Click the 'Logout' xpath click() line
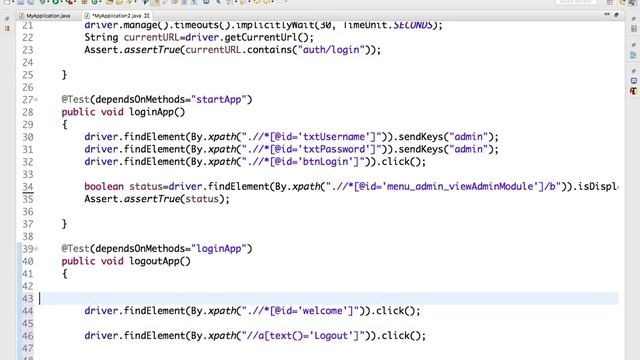 (255, 336)
